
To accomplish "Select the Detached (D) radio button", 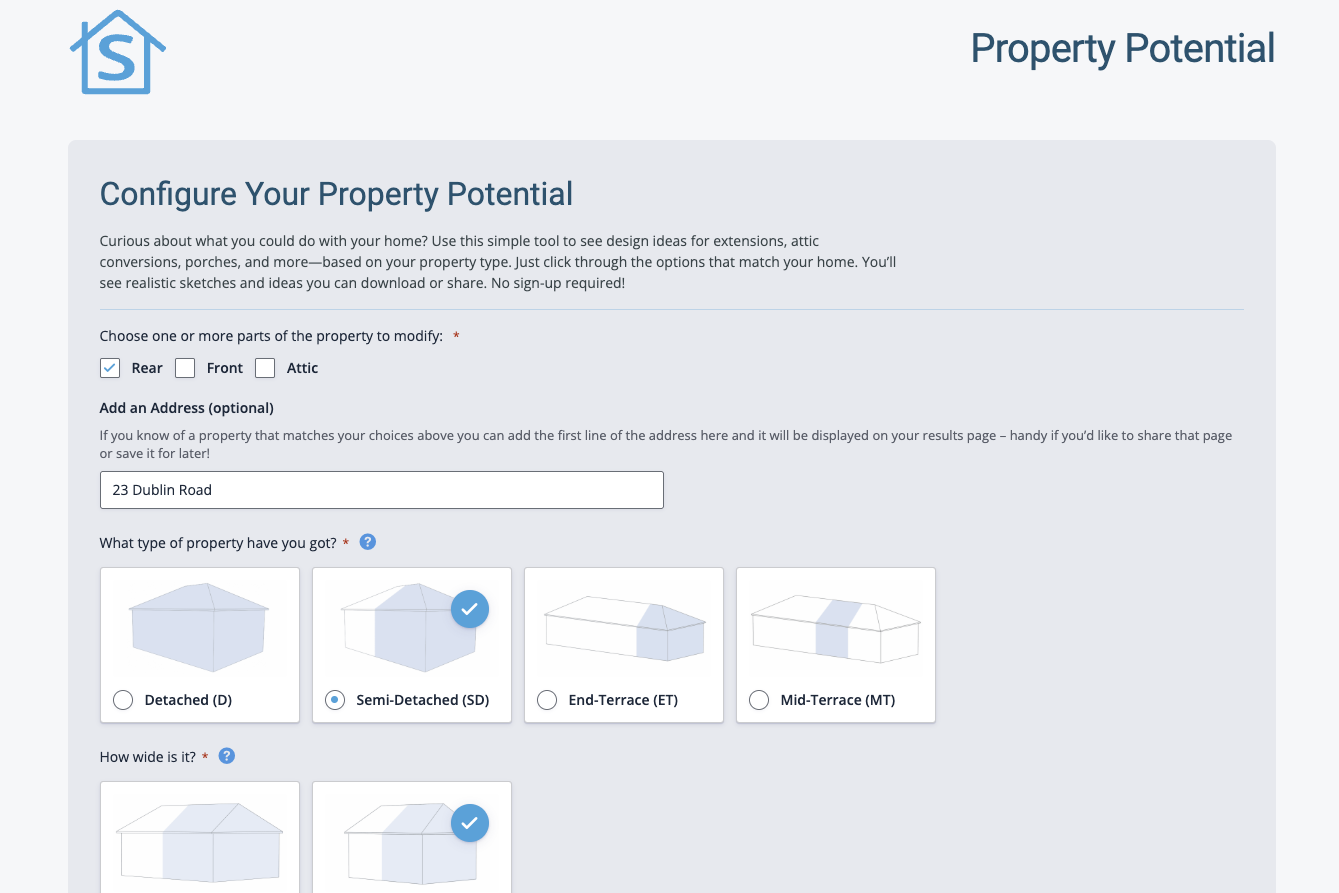I will (x=123, y=700).
